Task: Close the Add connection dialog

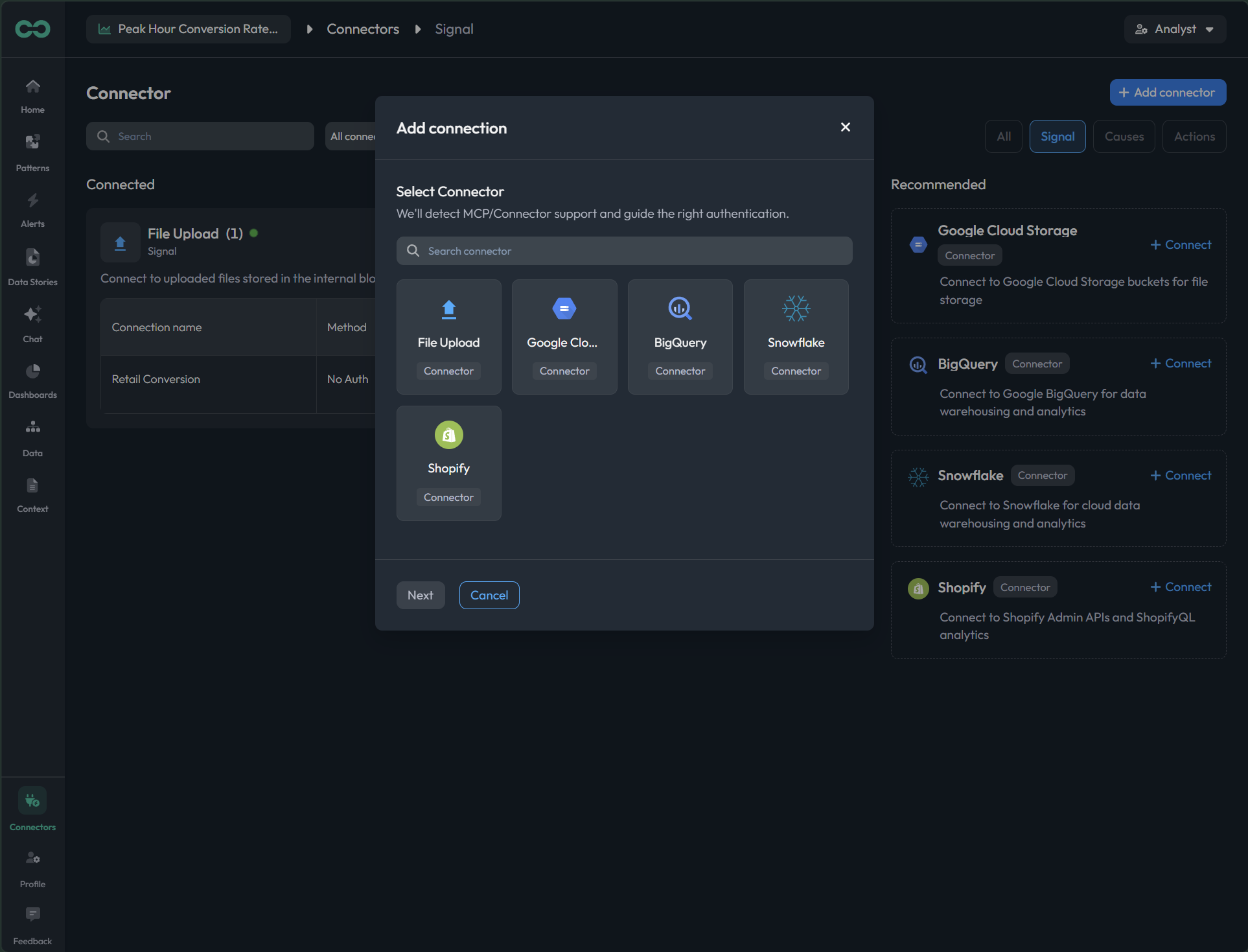Action: coord(845,127)
